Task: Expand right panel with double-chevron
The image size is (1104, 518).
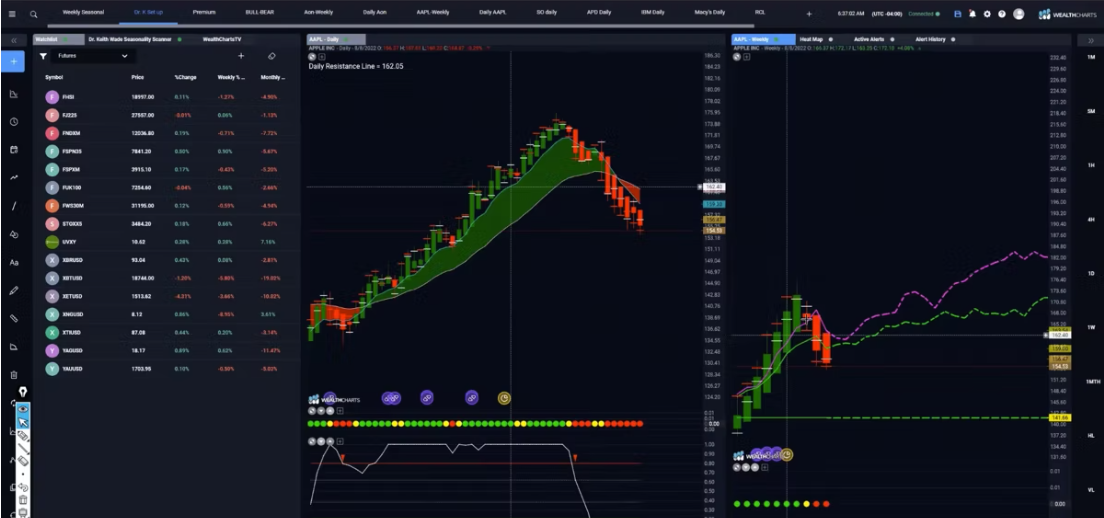Action: point(1091,40)
